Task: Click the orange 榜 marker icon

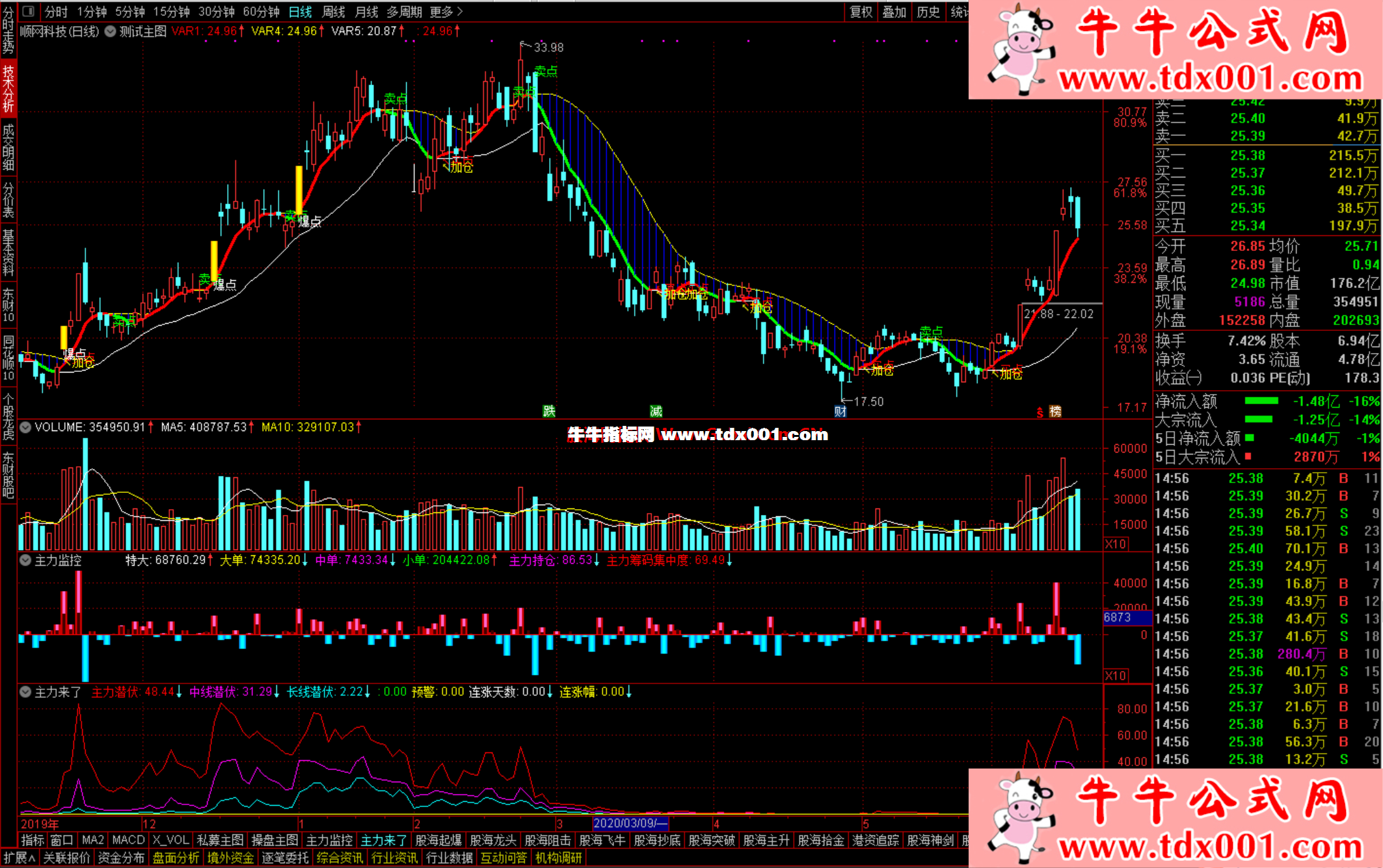Action: [x=1055, y=411]
